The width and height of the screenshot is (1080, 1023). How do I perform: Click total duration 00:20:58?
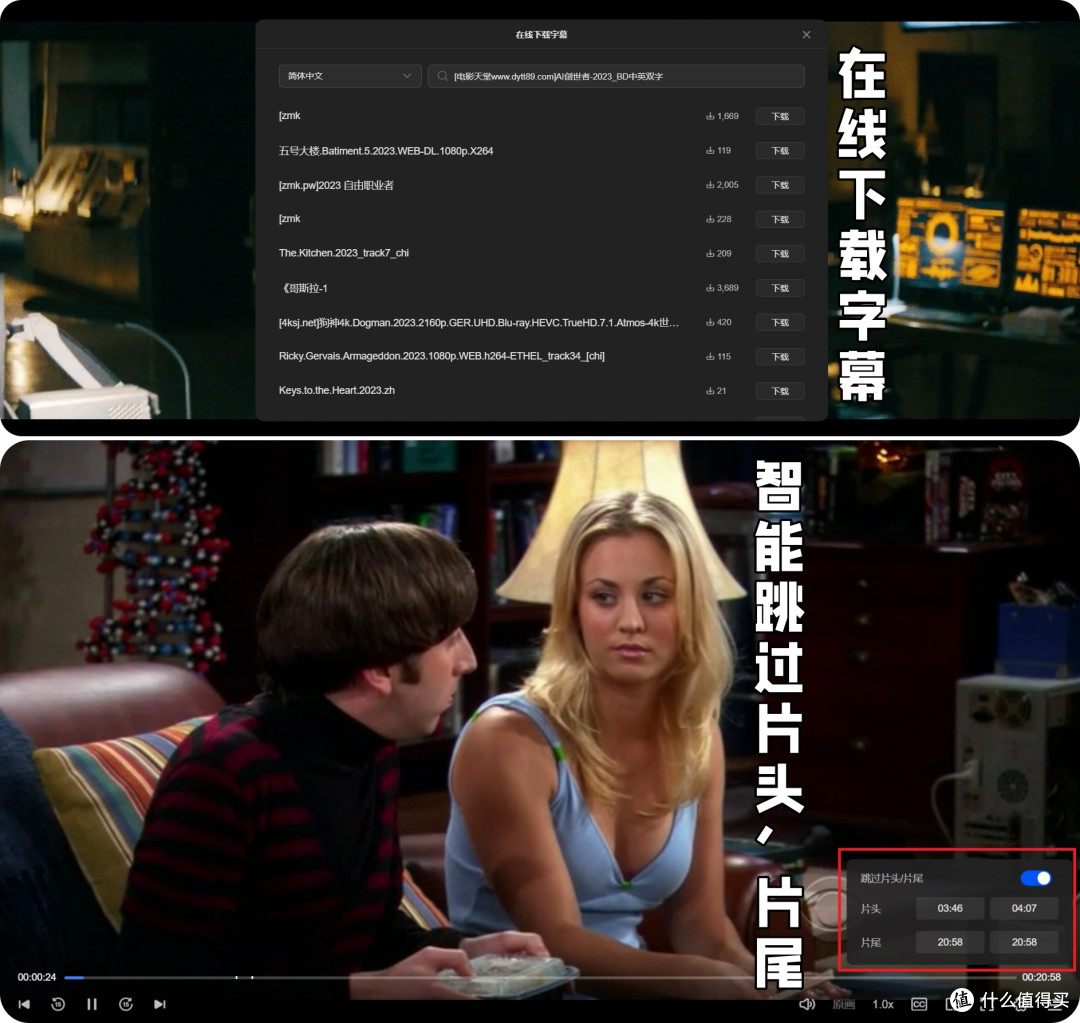click(1041, 977)
